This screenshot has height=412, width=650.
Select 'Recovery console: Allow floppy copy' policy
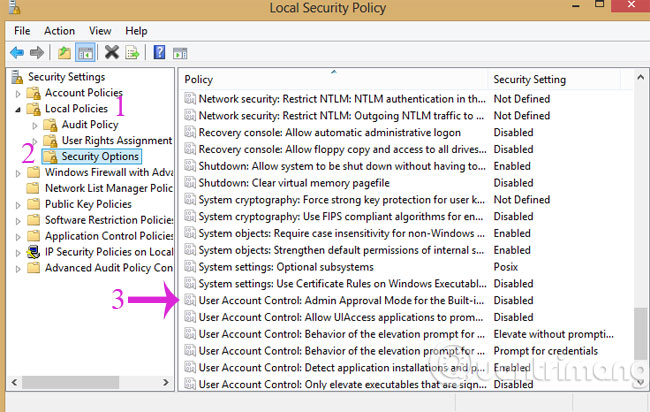coord(342,149)
